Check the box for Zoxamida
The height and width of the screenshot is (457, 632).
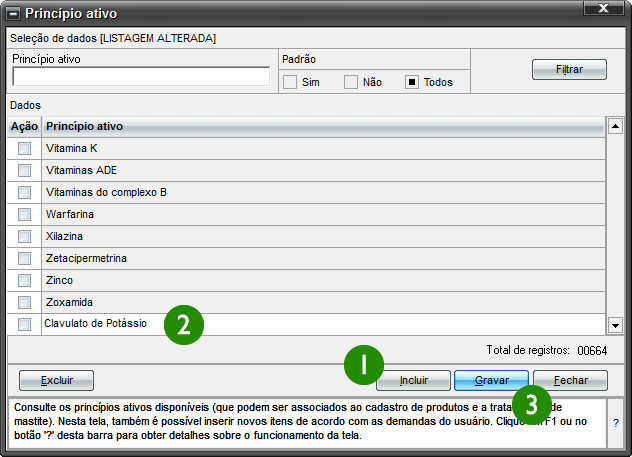click(x=24, y=302)
